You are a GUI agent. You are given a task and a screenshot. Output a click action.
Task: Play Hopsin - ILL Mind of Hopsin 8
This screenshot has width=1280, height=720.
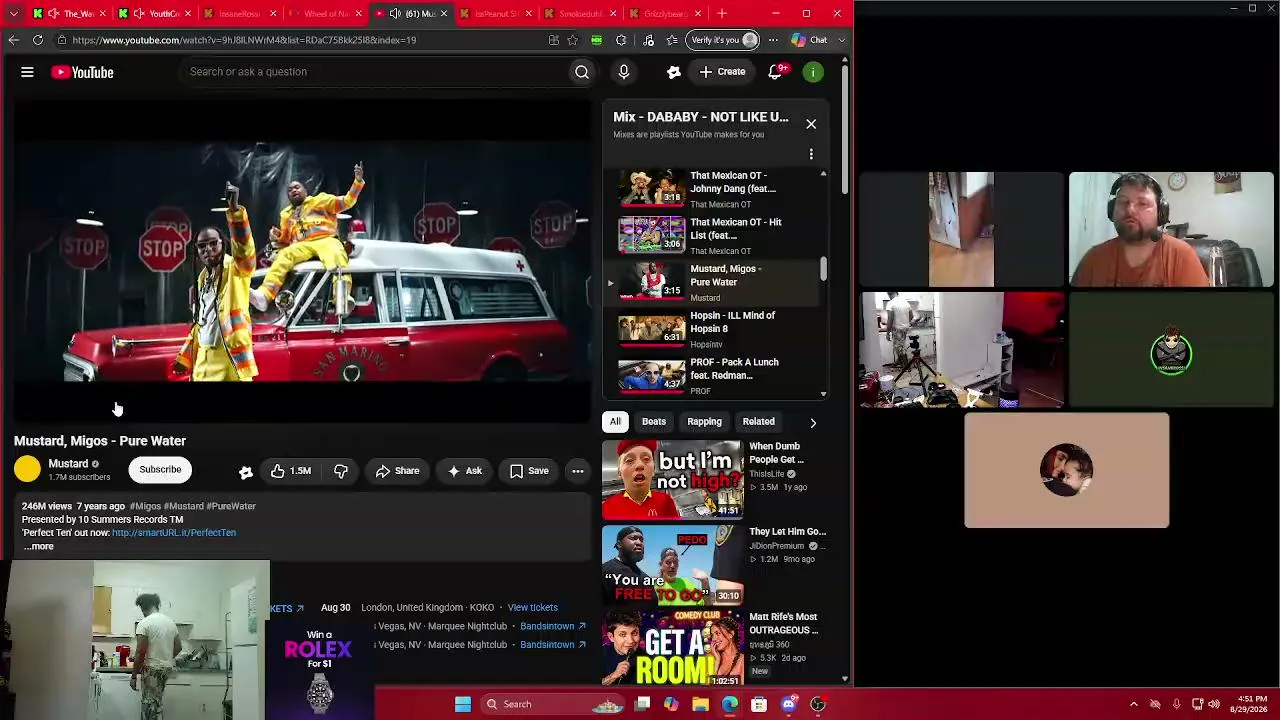point(713,328)
